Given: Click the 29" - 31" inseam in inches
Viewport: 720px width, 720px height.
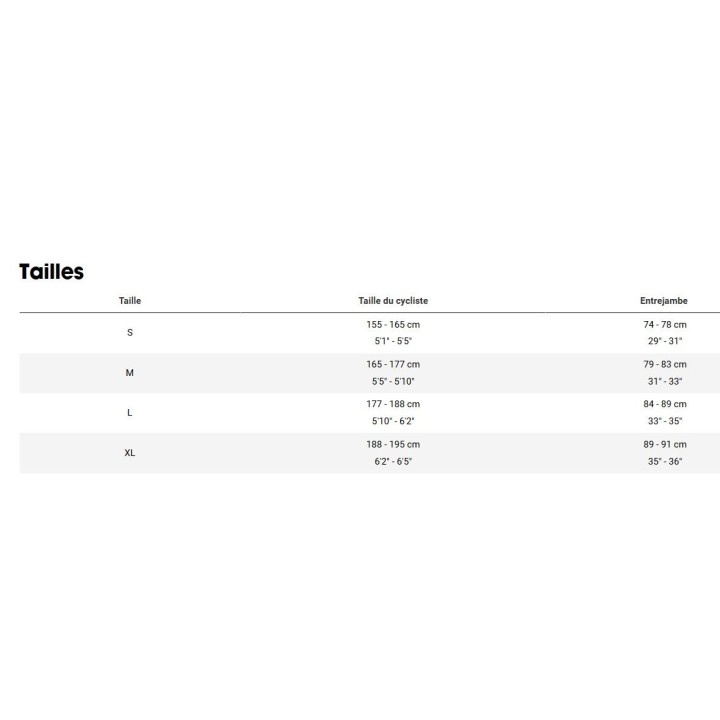Looking at the screenshot, I should click(665, 342).
